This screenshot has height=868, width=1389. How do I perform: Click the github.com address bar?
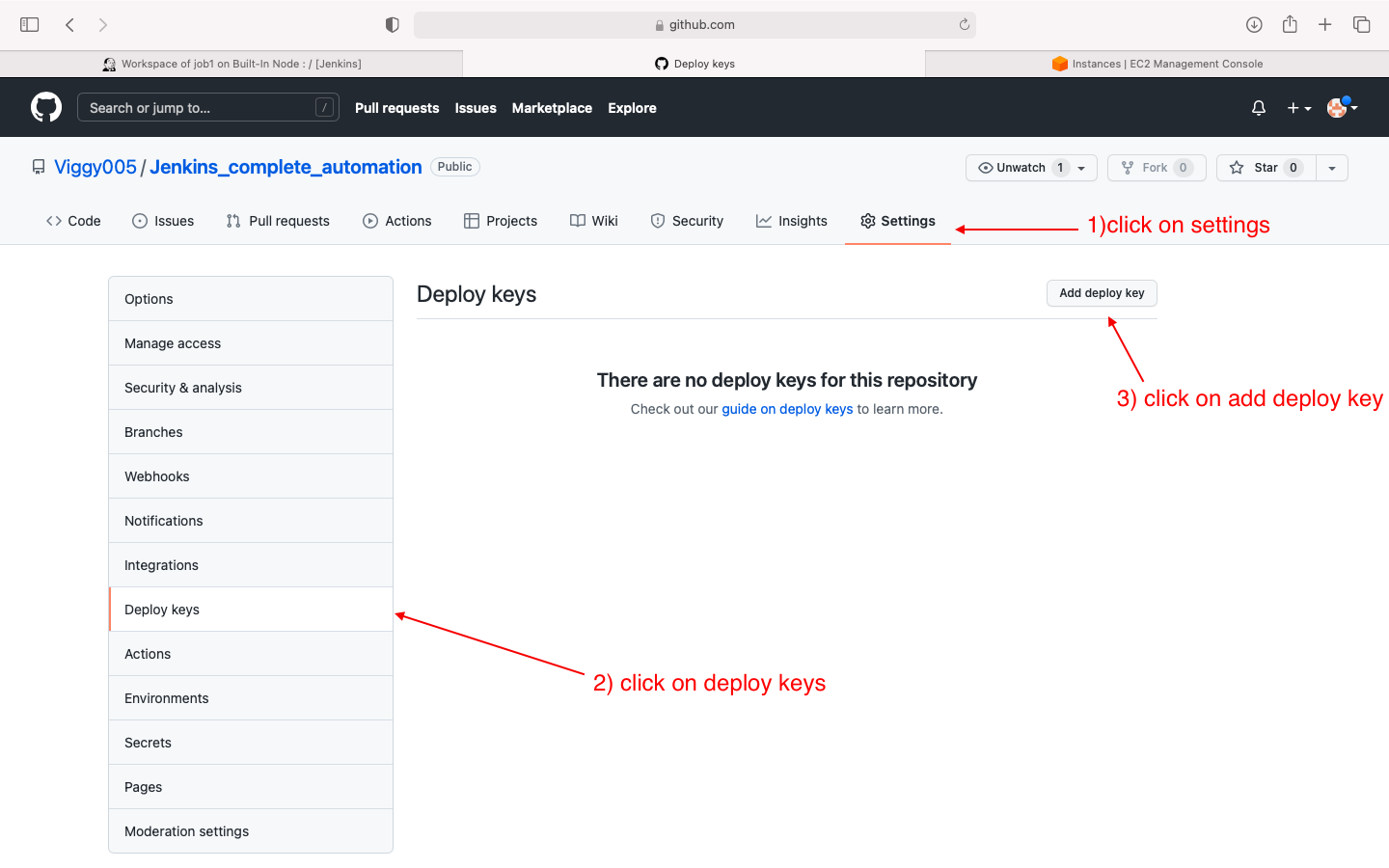[694, 25]
